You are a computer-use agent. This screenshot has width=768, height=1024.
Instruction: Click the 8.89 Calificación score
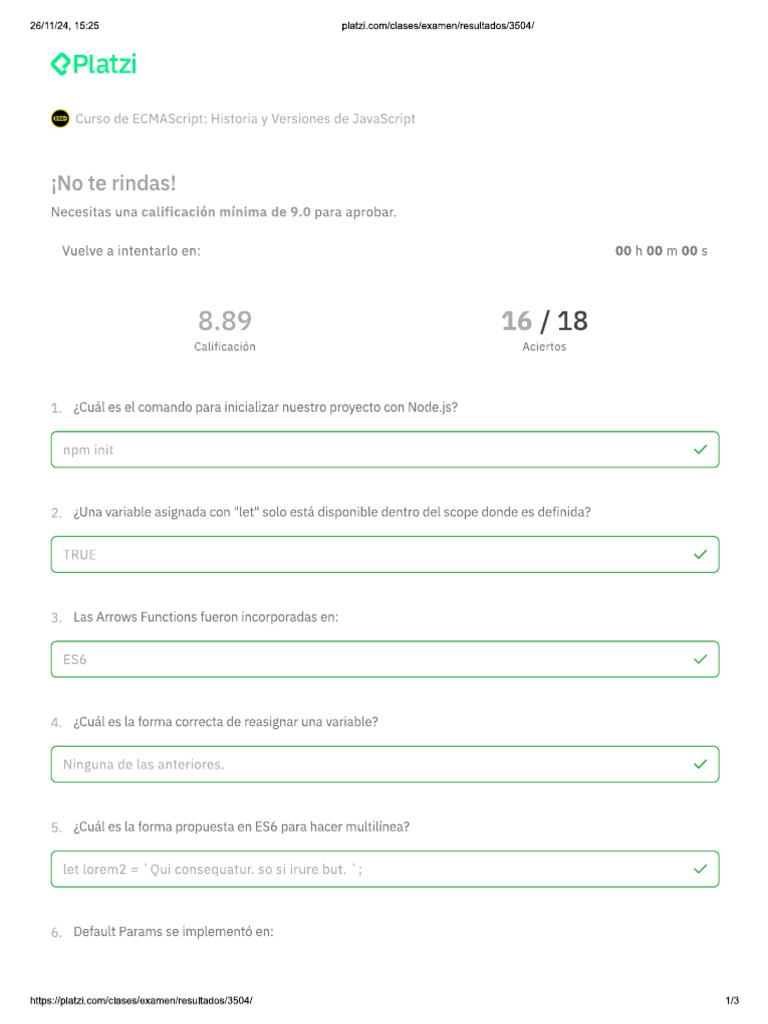coord(225,322)
